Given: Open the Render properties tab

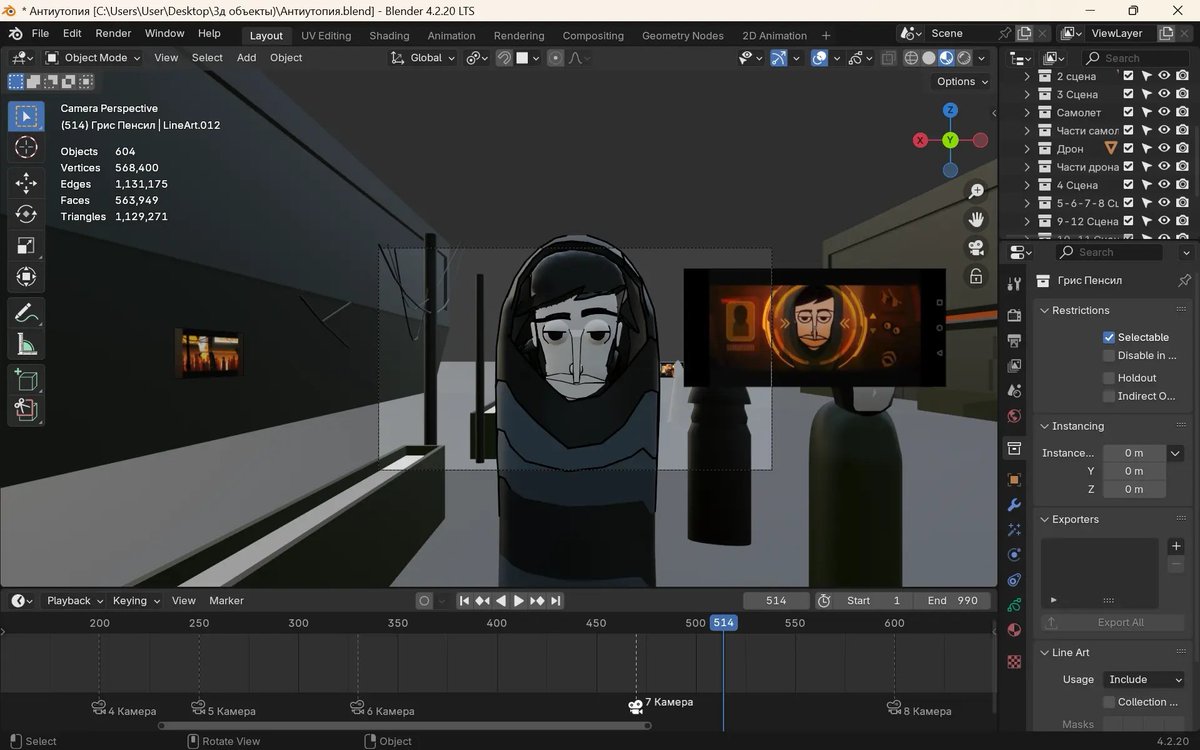Looking at the screenshot, I should coord(1014,315).
